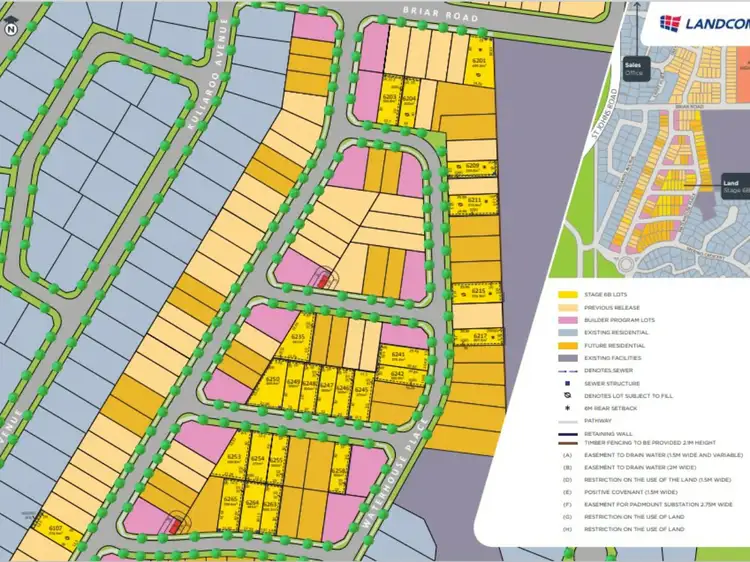Select lot 6235 on the map
Screen dimensions: 750x562
tap(297, 340)
